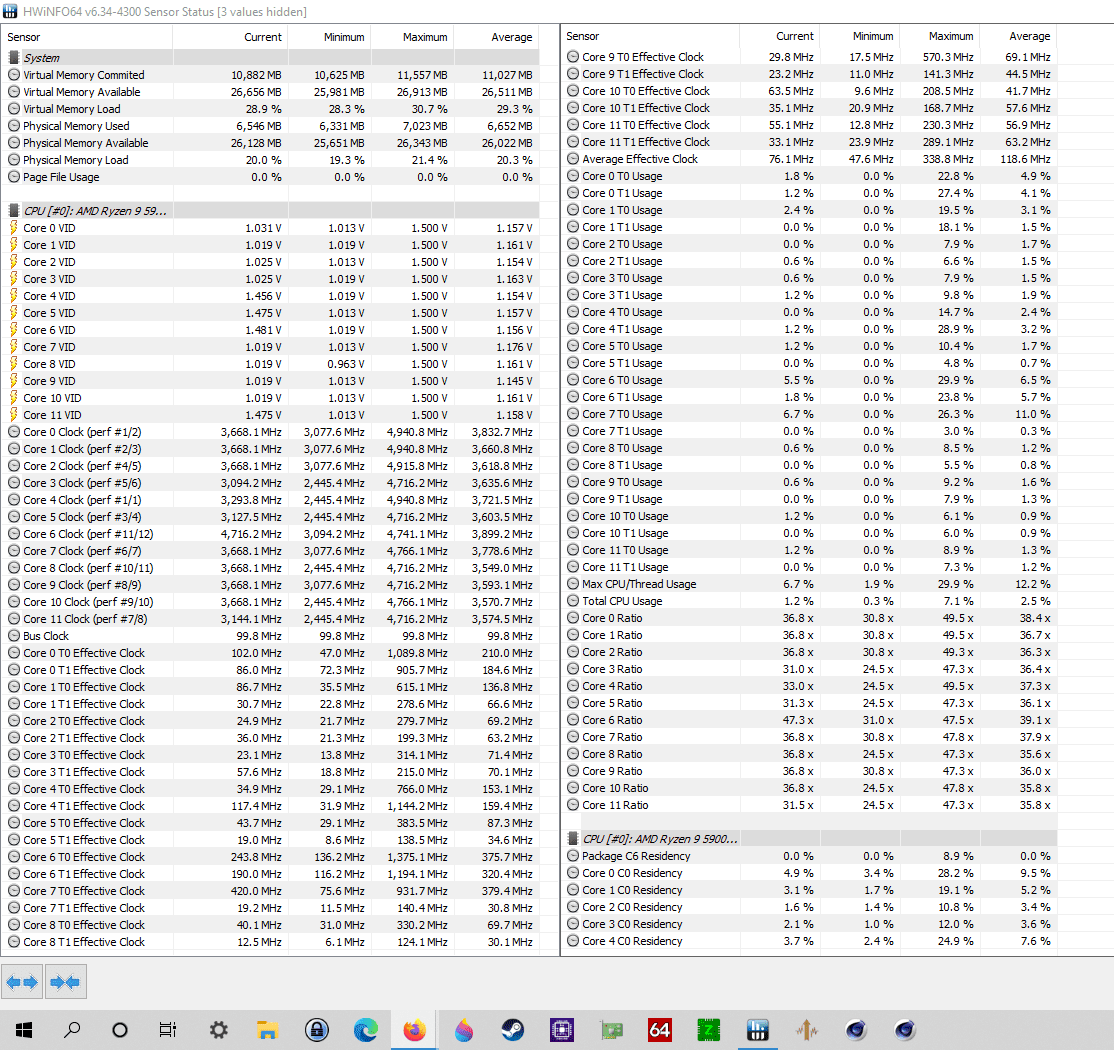The image size is (1114, 1050).
Task: Click the left panel Average column header
Action: (x=496, y=37)
